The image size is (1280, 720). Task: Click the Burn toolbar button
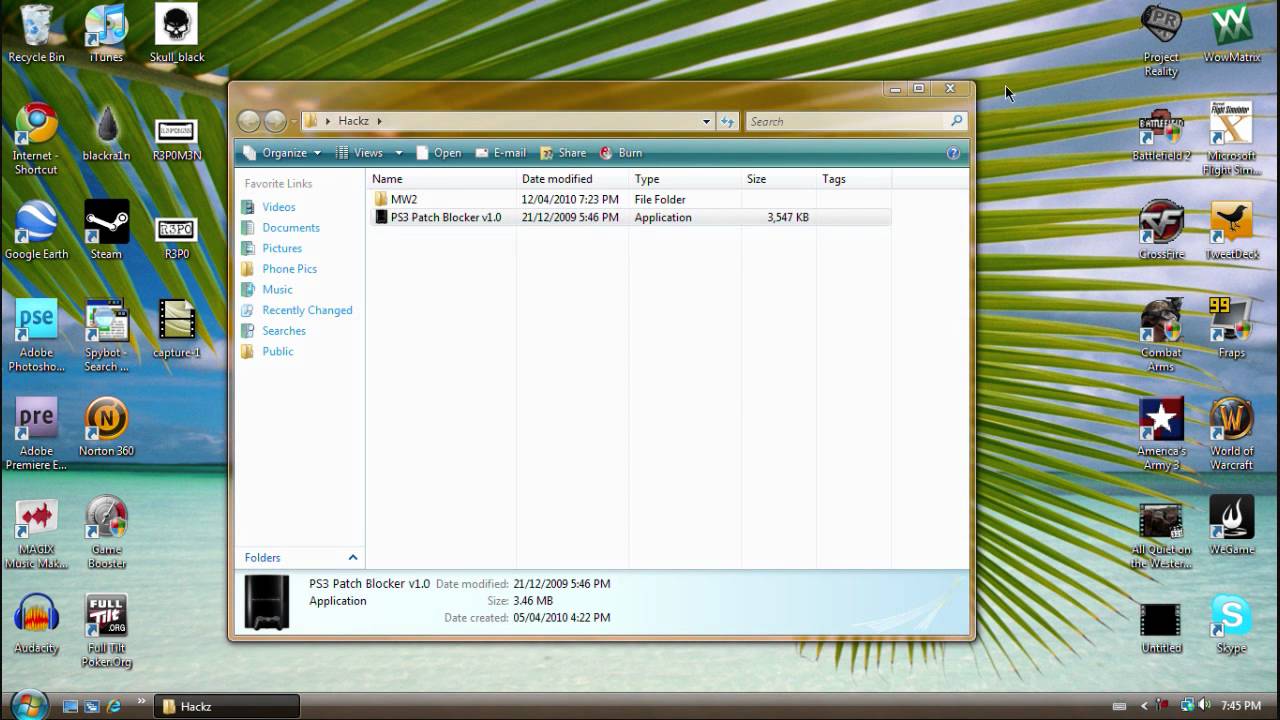(621, 153)
